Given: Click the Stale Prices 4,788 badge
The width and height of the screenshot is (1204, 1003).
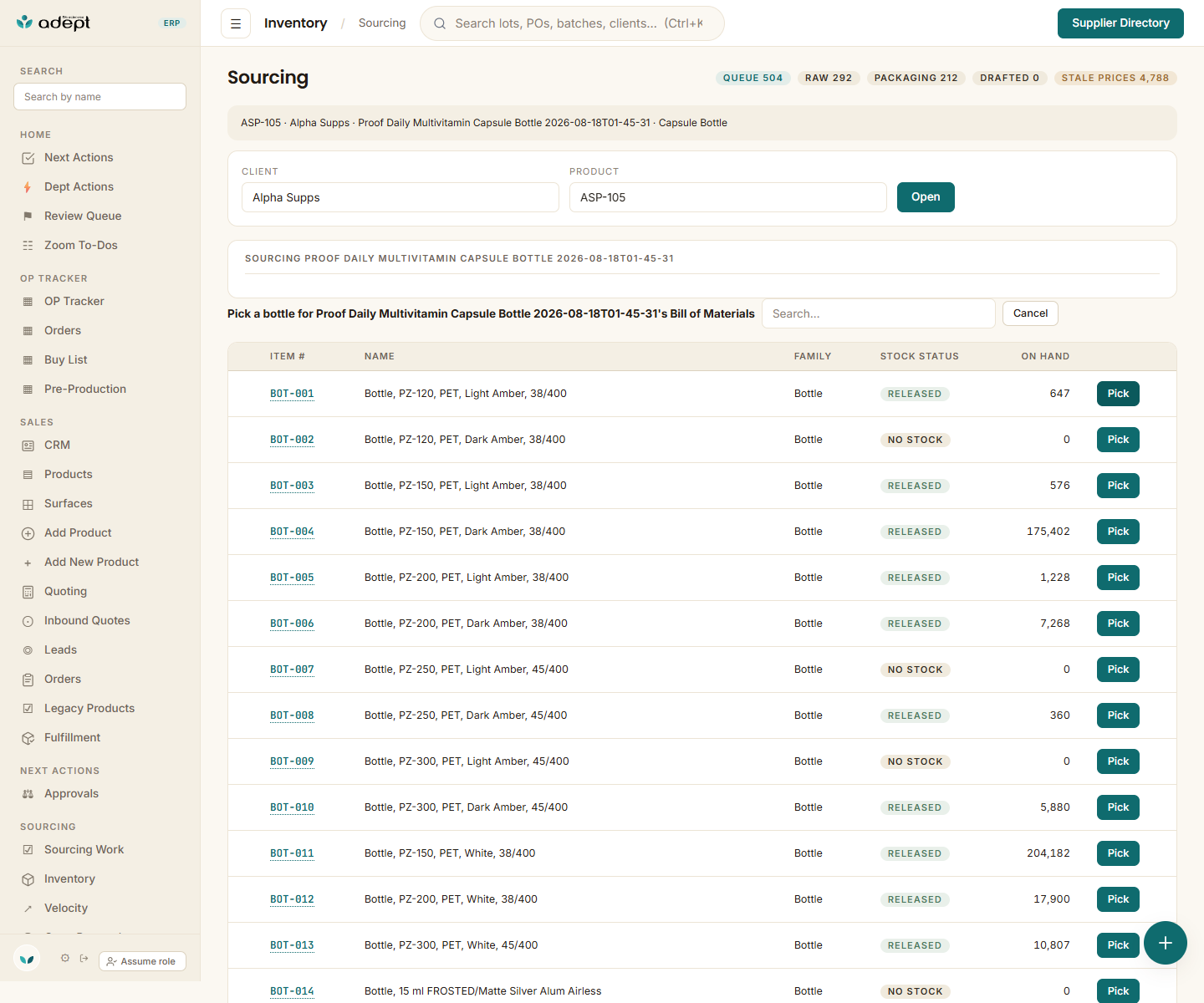Looking at the screenshot, I should point(1115,78).
